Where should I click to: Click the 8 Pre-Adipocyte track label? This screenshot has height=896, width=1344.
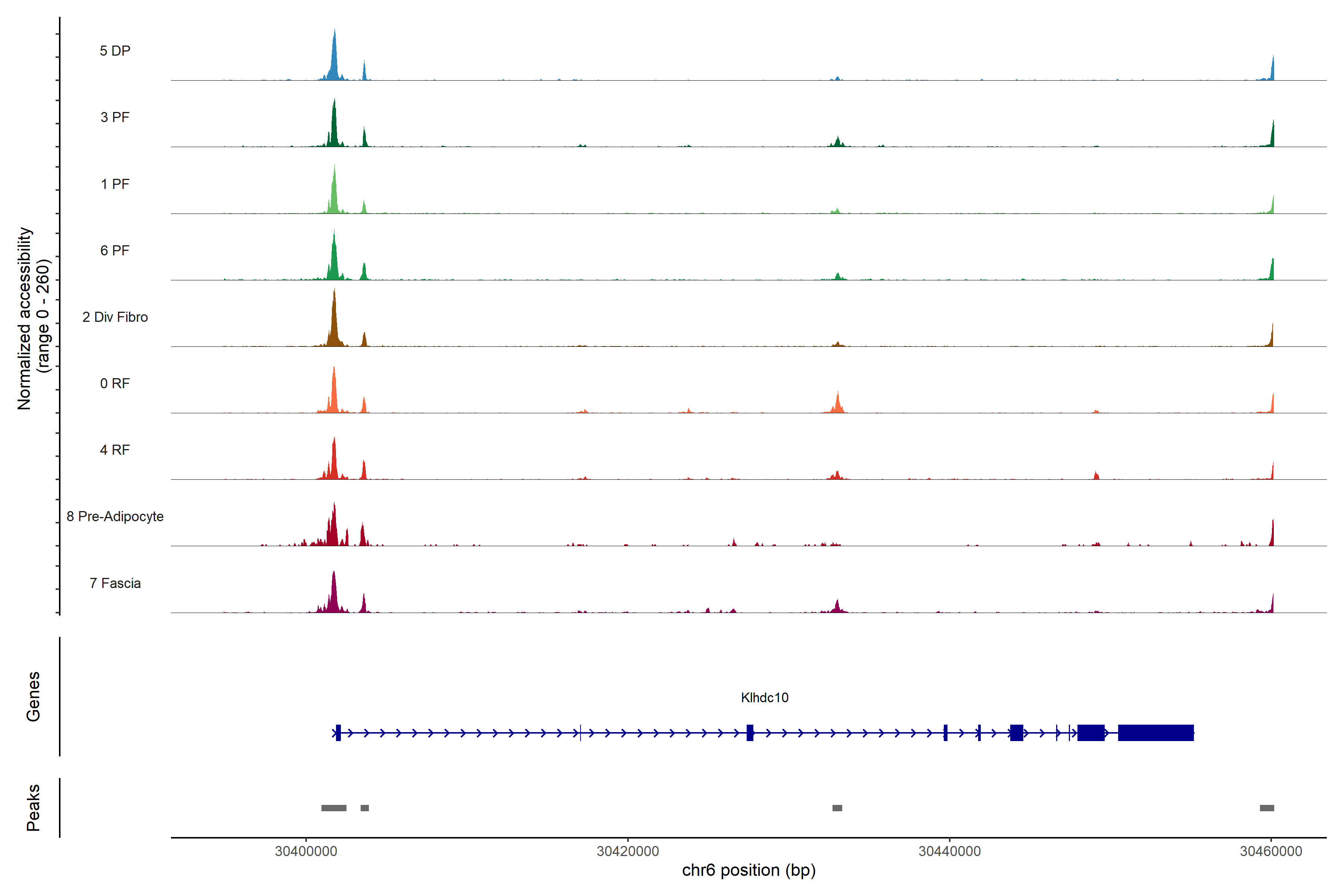tap(115, 517)
